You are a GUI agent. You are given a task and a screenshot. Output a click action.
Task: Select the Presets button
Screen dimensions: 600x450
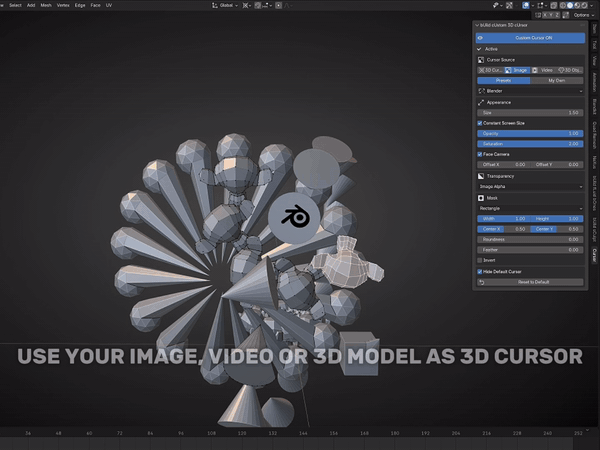pos(504,81)
